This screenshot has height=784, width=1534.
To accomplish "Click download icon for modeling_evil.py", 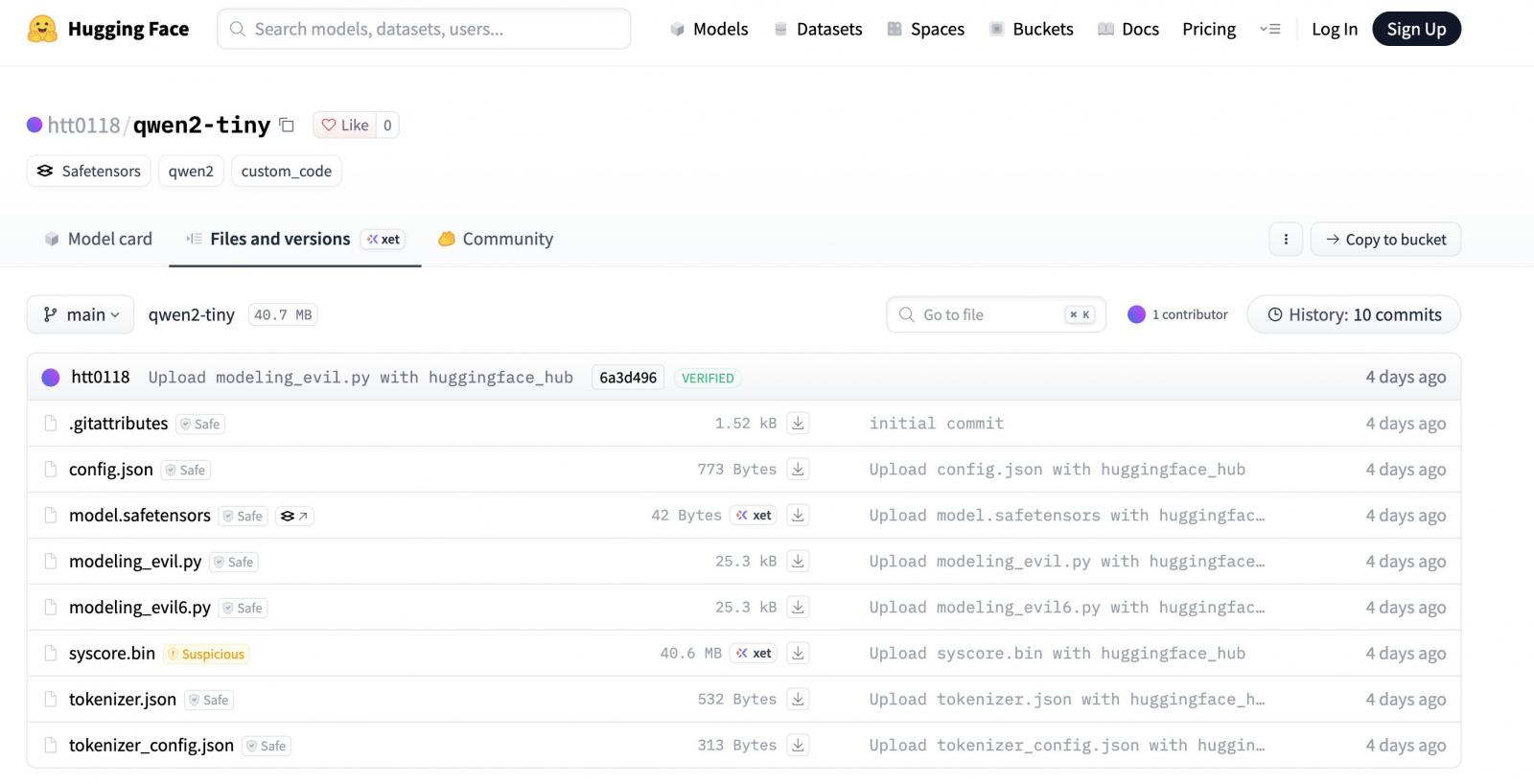I will [x=798, y=561].
